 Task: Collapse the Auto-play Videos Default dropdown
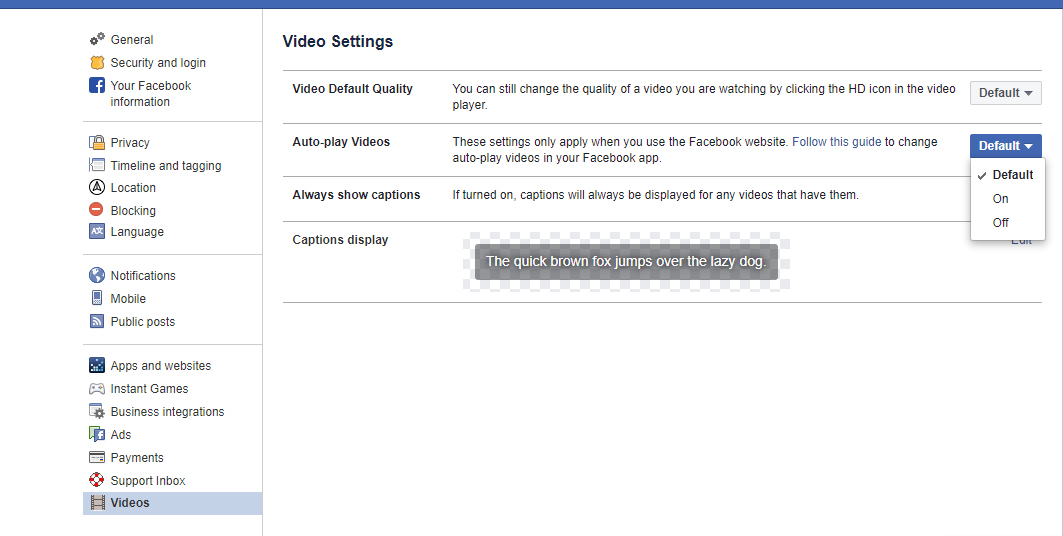[x=1005, y=146]
